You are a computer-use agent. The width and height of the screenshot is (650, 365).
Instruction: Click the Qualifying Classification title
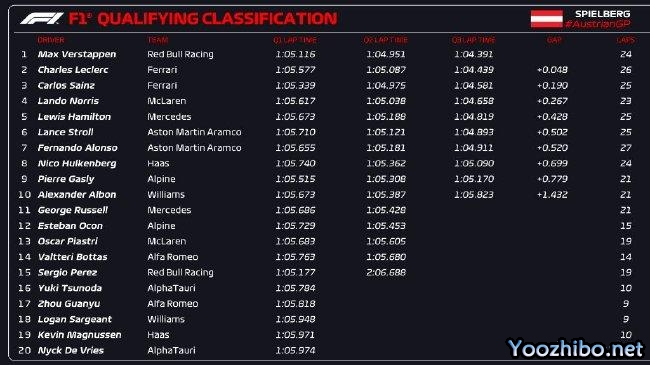[217, 19]
